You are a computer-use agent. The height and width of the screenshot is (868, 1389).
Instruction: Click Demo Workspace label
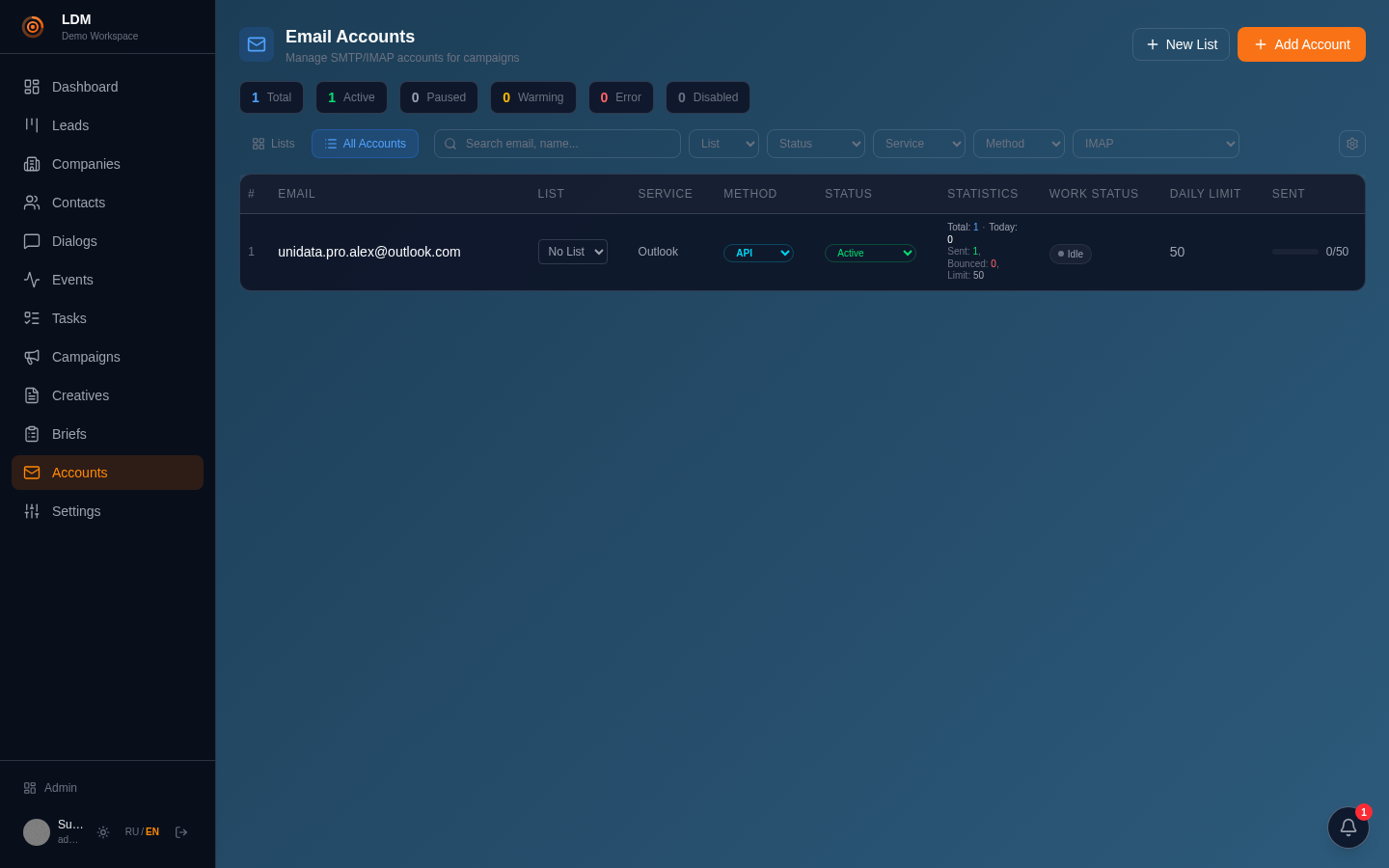tap(100, 37)
